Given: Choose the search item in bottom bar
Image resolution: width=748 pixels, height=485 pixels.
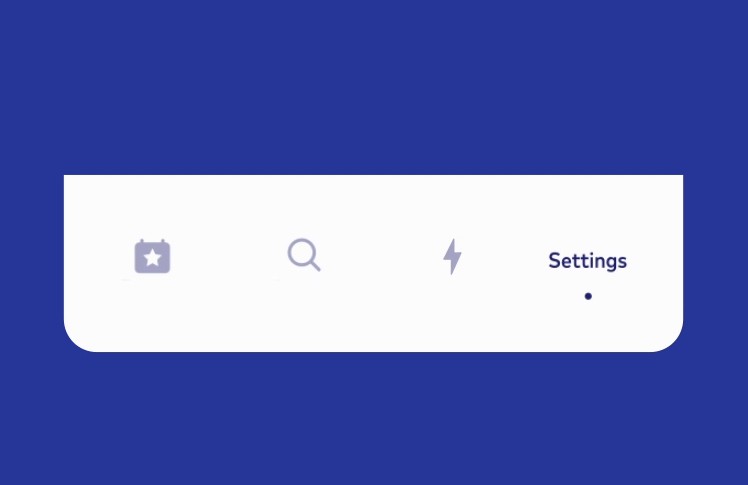Looking at the screenshot, I should [x=304, y=255].
